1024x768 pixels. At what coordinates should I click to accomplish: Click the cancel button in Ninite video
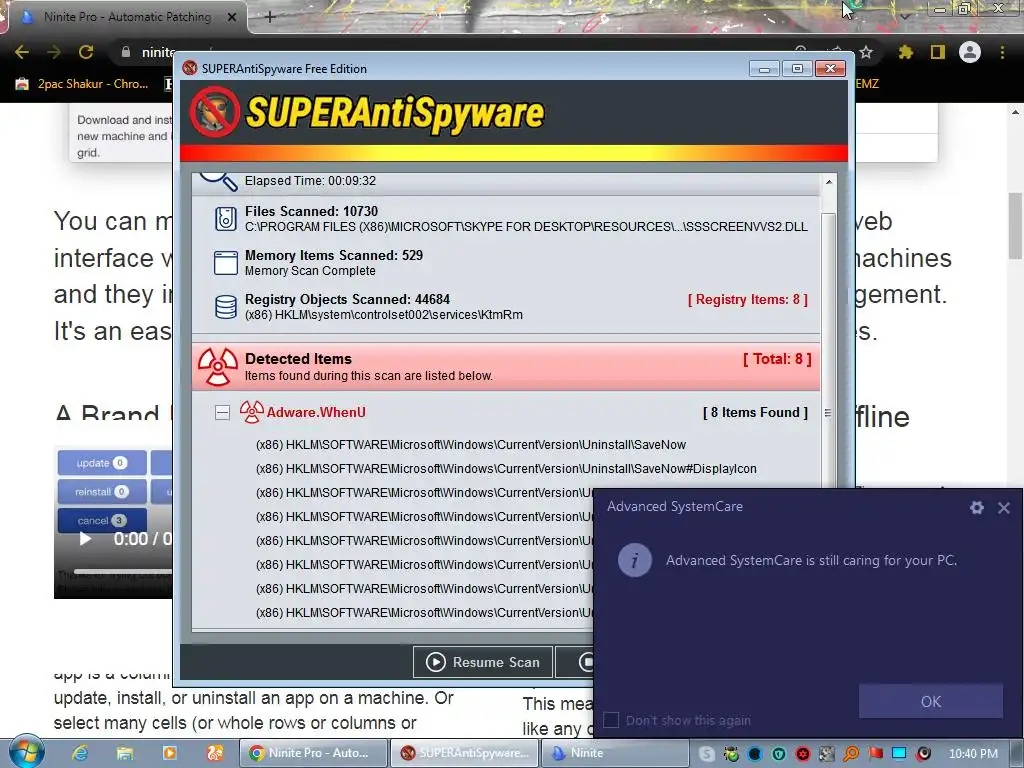pos(102,520)
